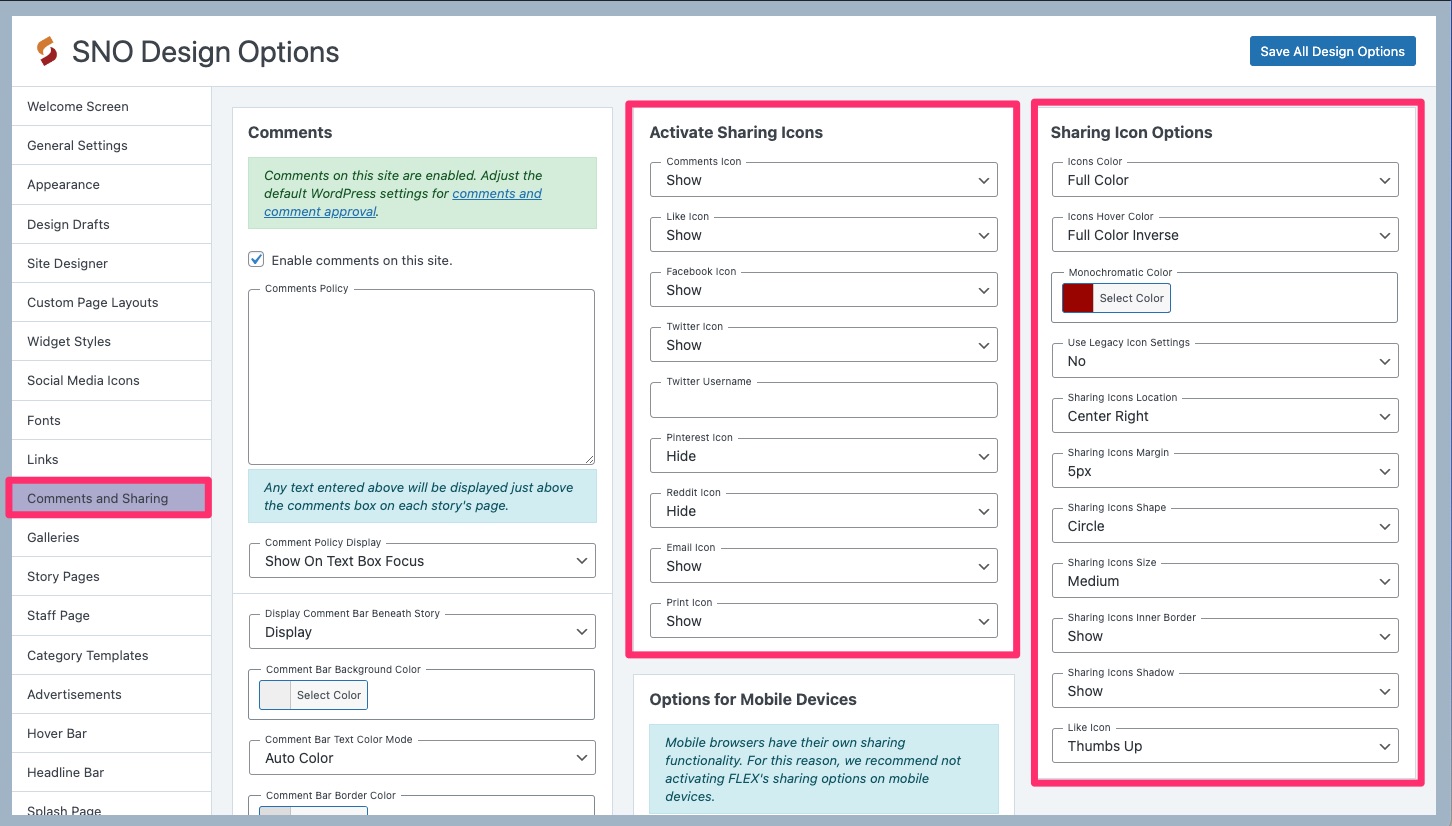The width and height of the screenshot is (1452, 826).
Task: Open Sharing Icons Size dropdown
Action: [x=1225, y=581]
